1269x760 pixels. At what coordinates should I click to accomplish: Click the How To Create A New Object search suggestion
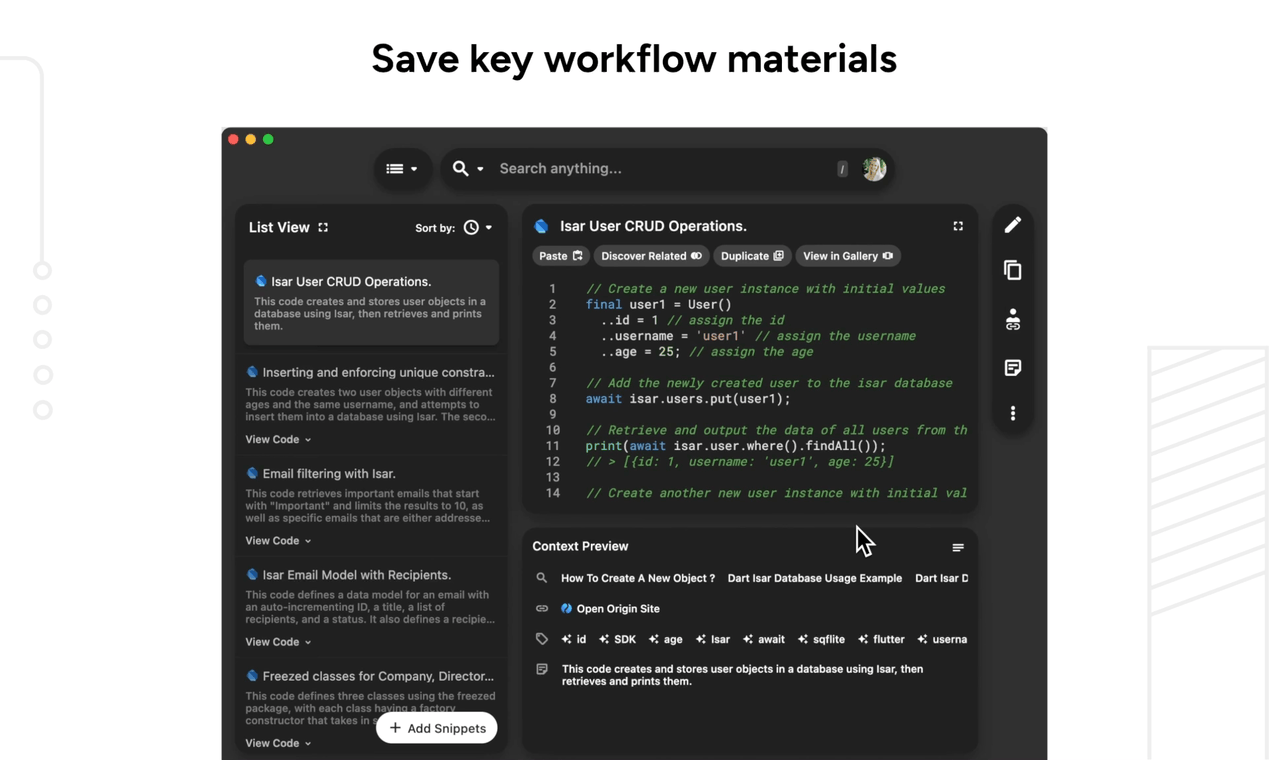pos(638,578)
